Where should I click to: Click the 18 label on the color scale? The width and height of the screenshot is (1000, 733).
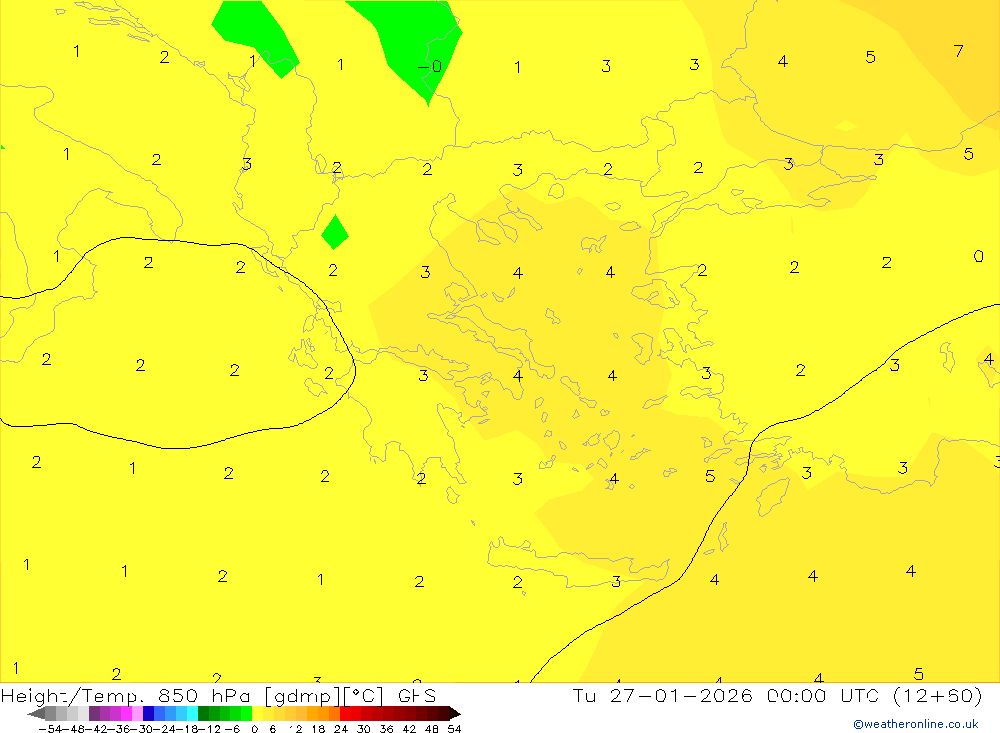318,729
